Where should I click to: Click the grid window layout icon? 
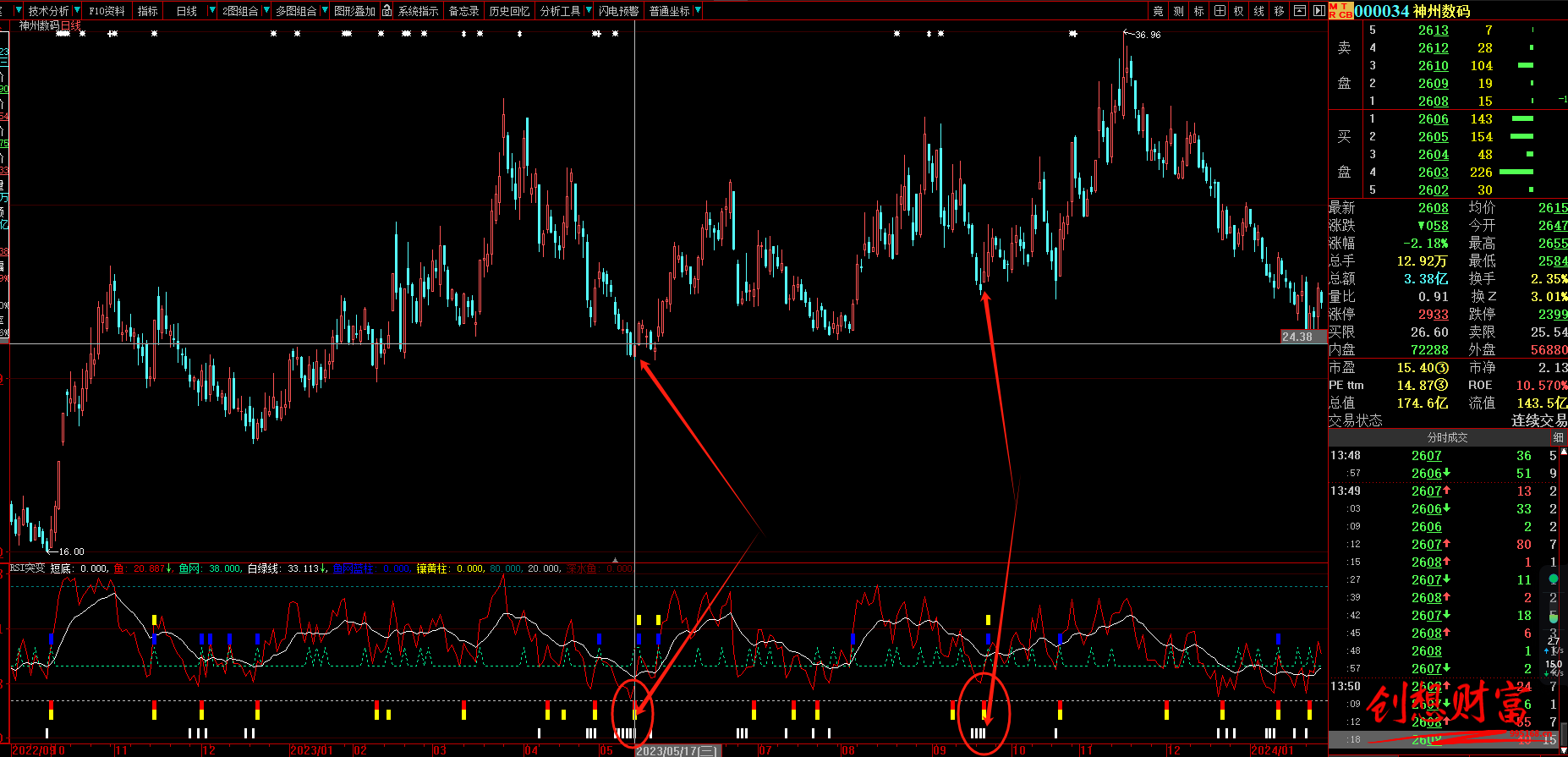[1220, 11]
